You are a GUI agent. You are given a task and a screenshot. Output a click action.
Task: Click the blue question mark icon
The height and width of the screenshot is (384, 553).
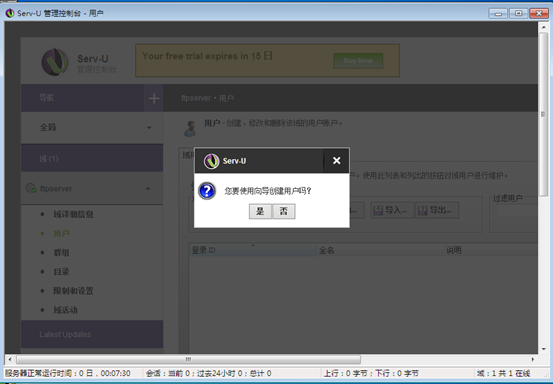207,191
